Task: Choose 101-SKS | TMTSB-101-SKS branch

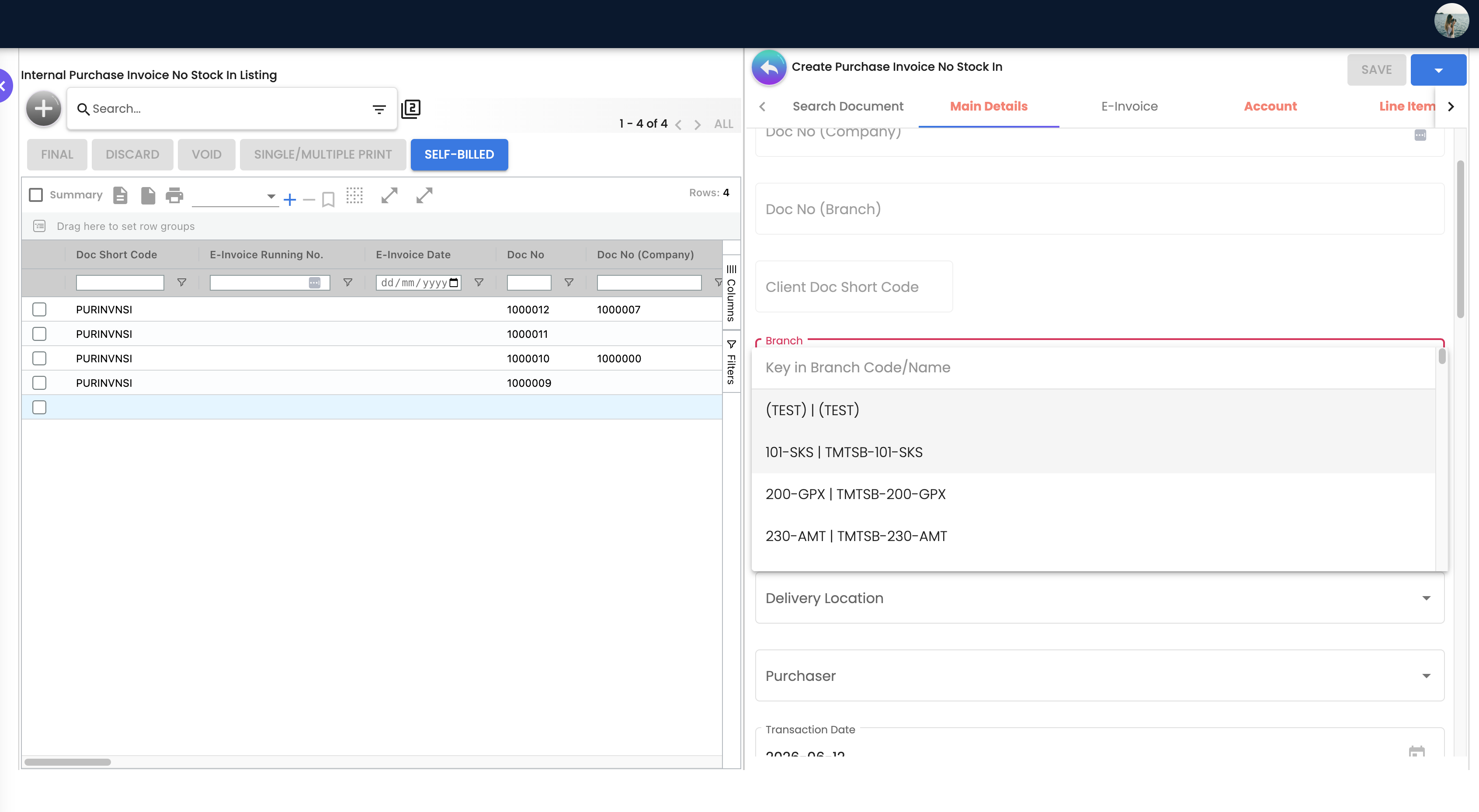Action: (1093, 452)
